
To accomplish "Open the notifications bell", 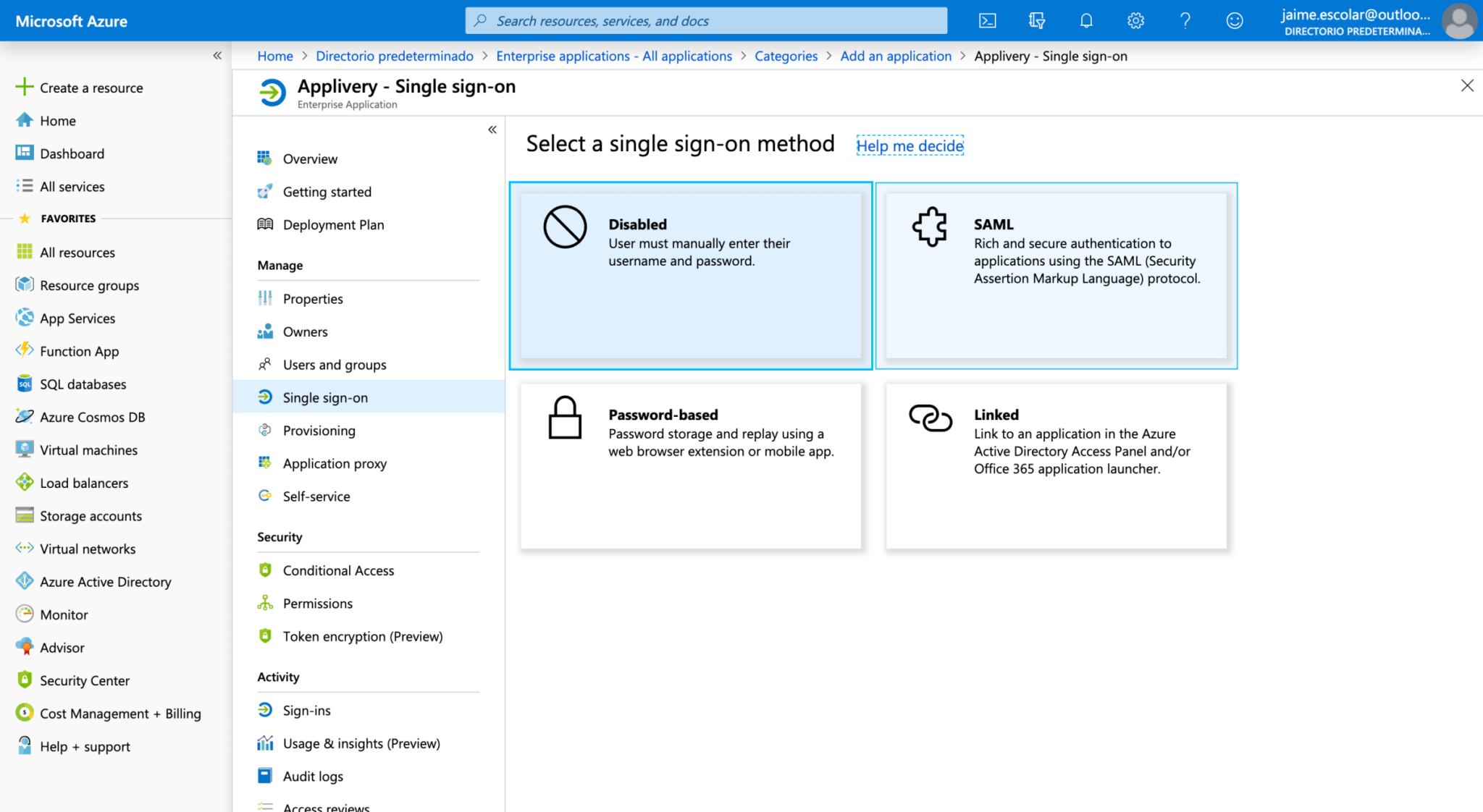I will click(1085, 21).
